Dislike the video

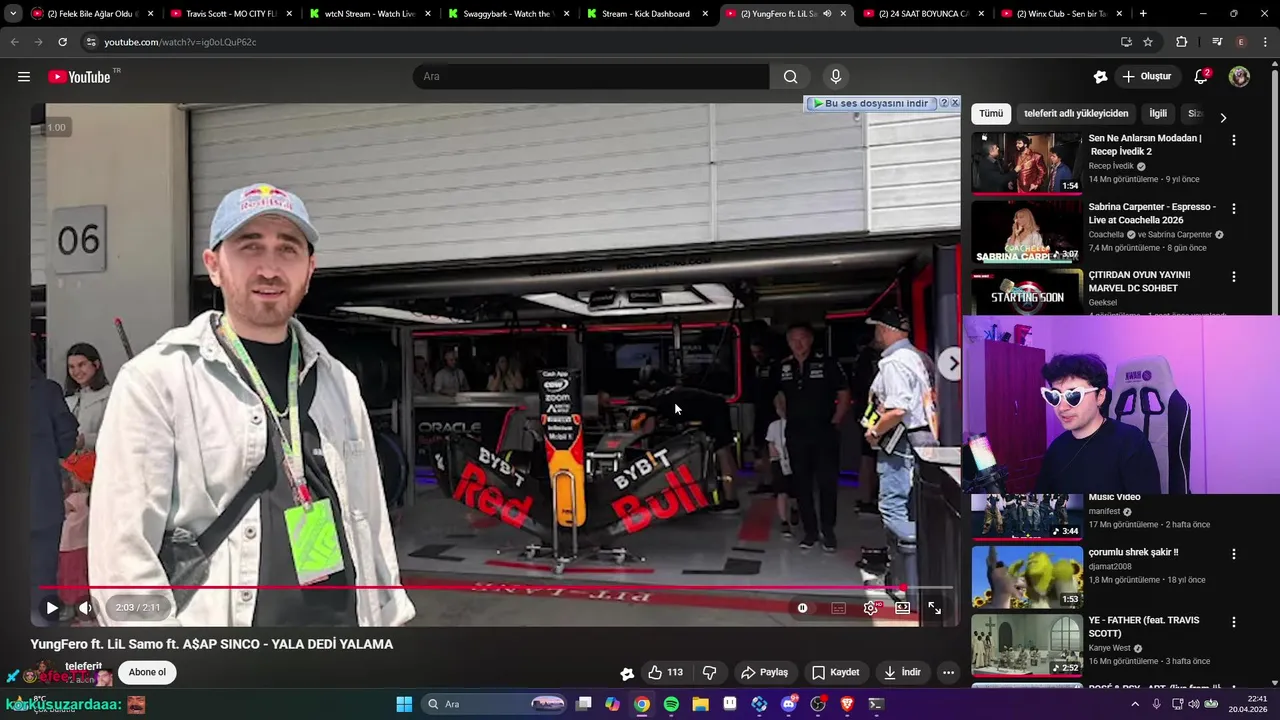710,672
